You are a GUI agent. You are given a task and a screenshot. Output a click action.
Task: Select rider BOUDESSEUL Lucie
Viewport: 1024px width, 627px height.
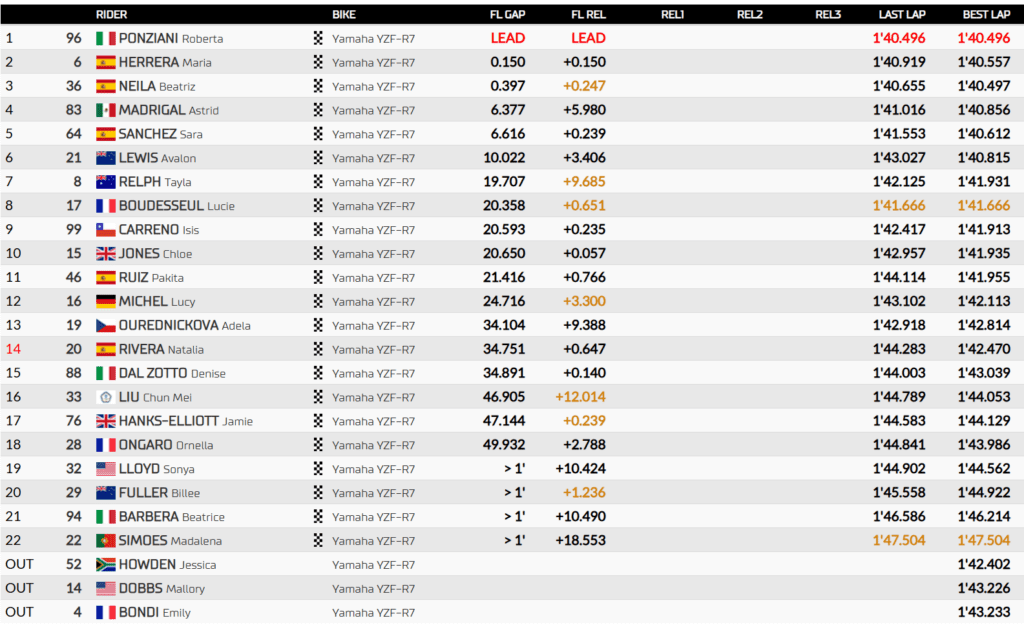click(x=176, y=206)
